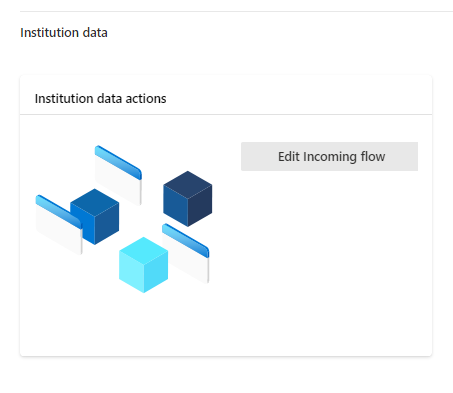This screenshot has height=393, width=453.
Task: Click the lower-right window panel icon
Action: tap(186, 254)
